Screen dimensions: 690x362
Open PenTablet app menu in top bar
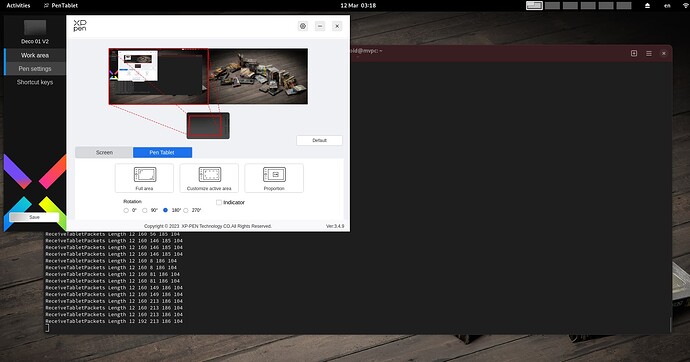click(x=61, y=5)
